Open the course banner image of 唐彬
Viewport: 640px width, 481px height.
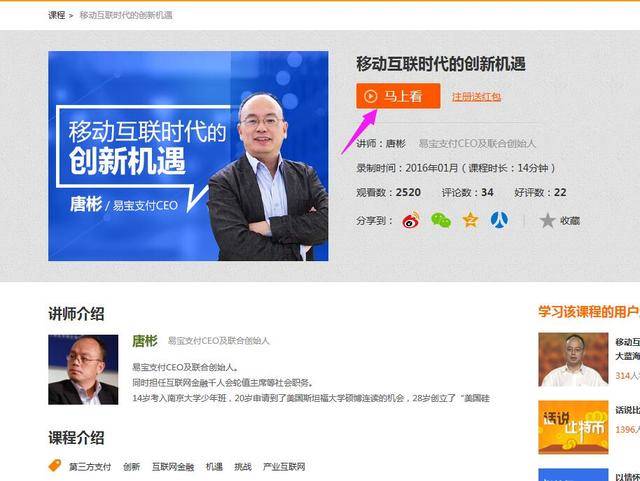tap(188, 156)
